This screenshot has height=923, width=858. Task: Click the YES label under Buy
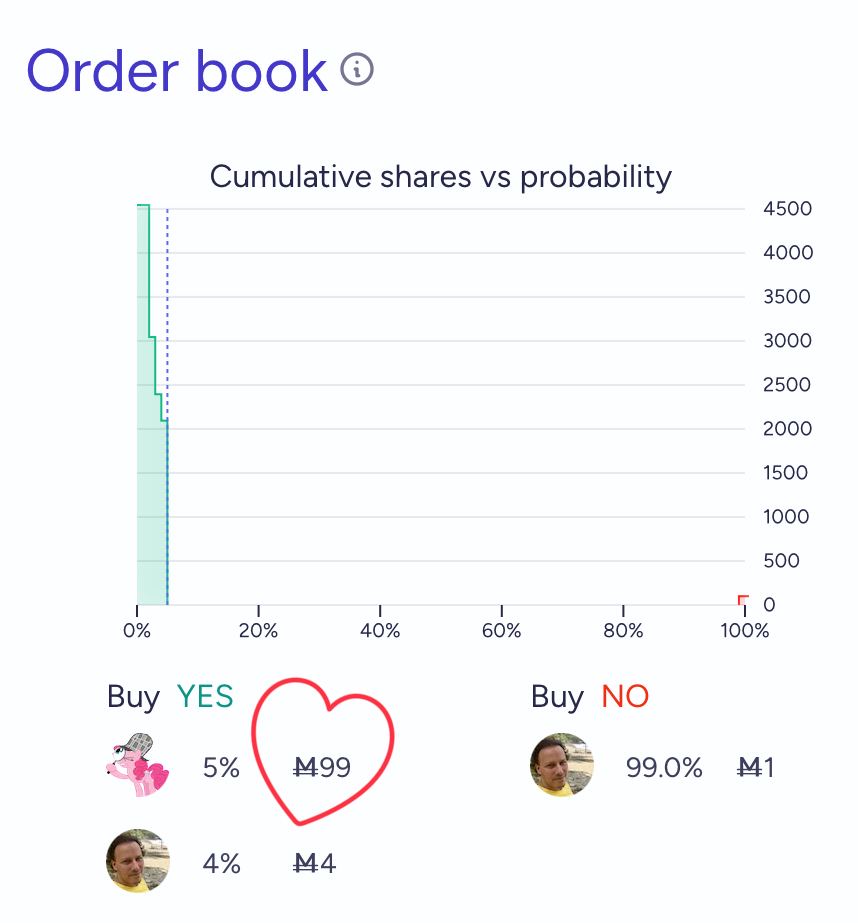point(205,696)
